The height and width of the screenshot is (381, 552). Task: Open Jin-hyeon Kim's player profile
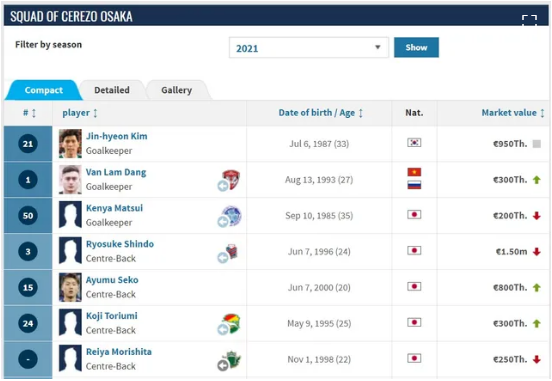click(x=117, y=136)
